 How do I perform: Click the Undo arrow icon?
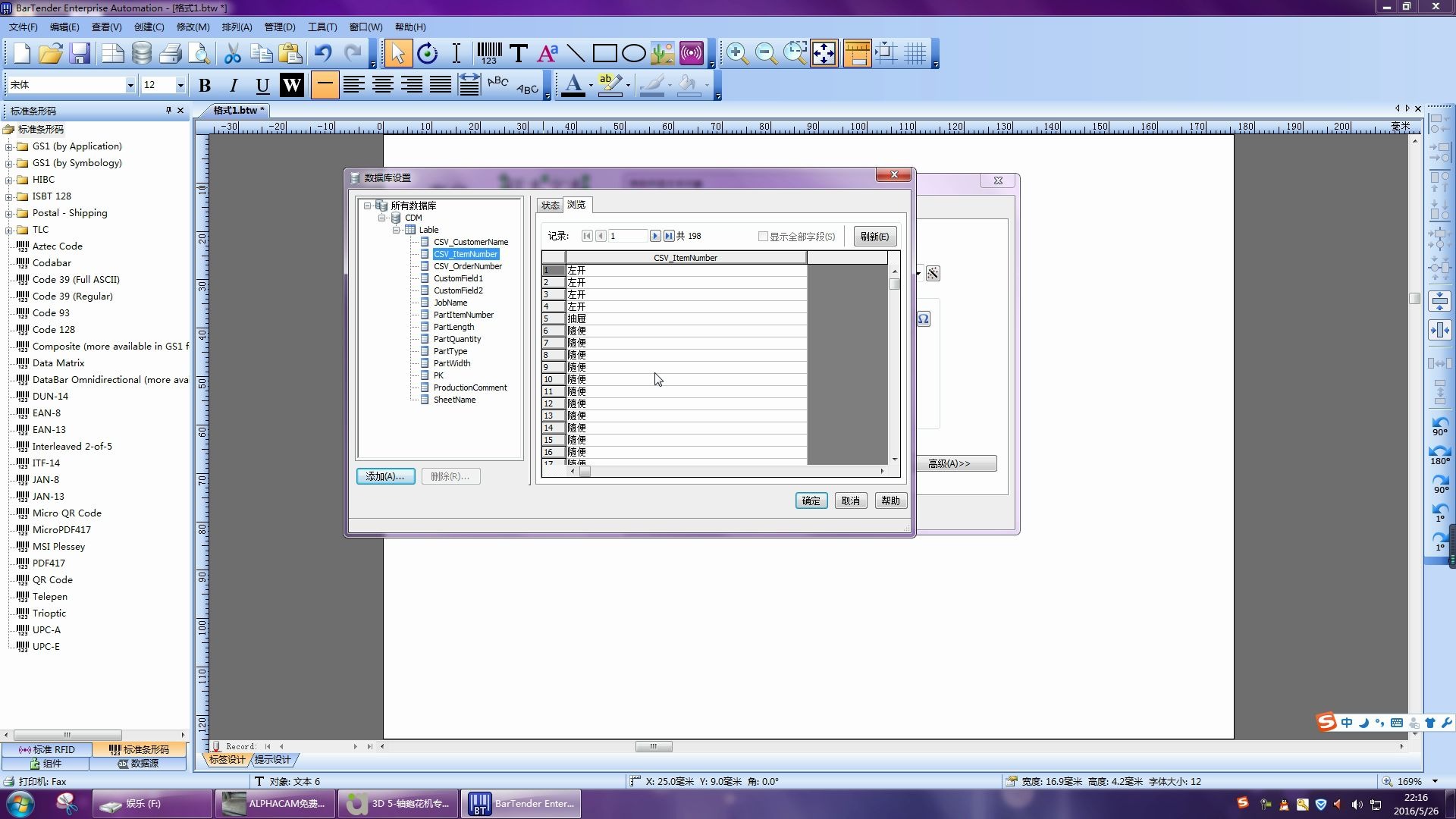[323, 53]
